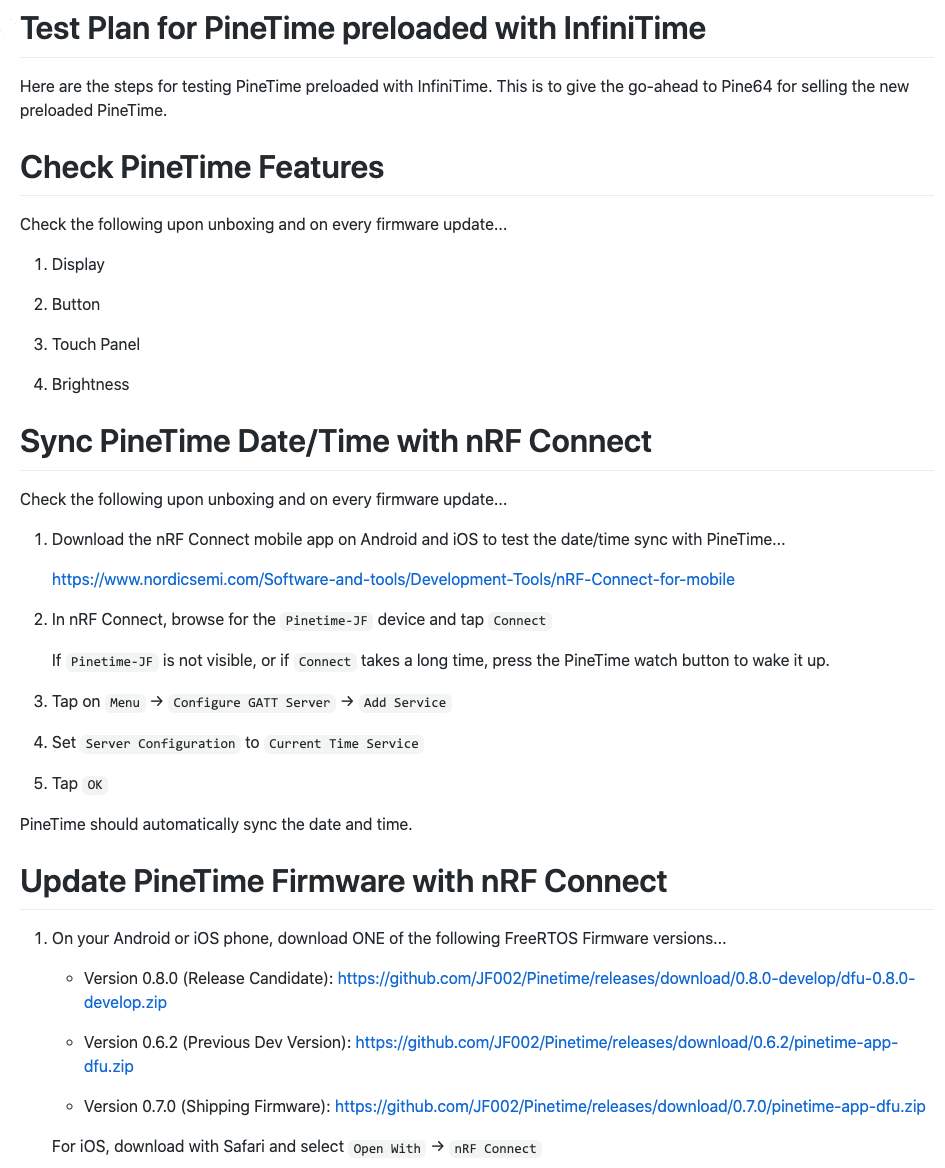This screenshot has height=1168, width=945.
Task: Click the 'Open With' code label
Action: 386,1149
